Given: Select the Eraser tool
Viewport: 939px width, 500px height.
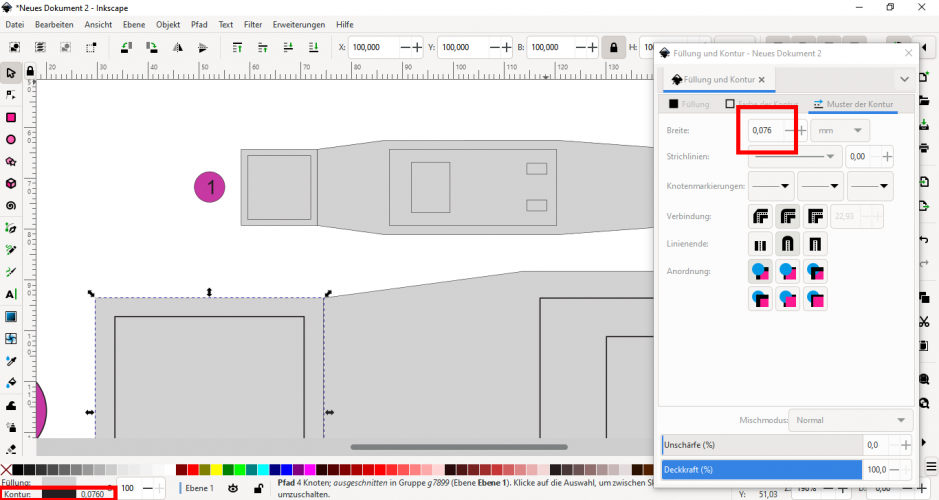Looking at the screenshot, I should 11,449.
